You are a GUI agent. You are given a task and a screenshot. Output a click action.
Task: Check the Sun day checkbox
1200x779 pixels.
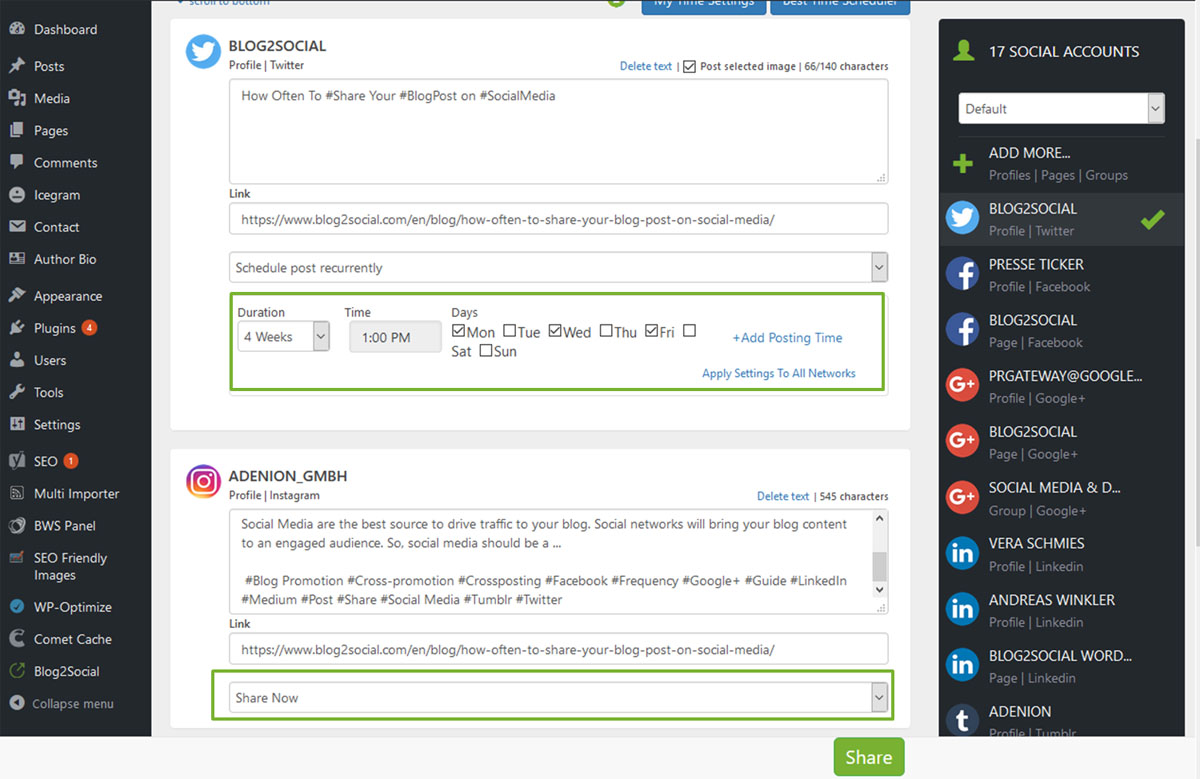pyautogui.click(x=486, y=351)
